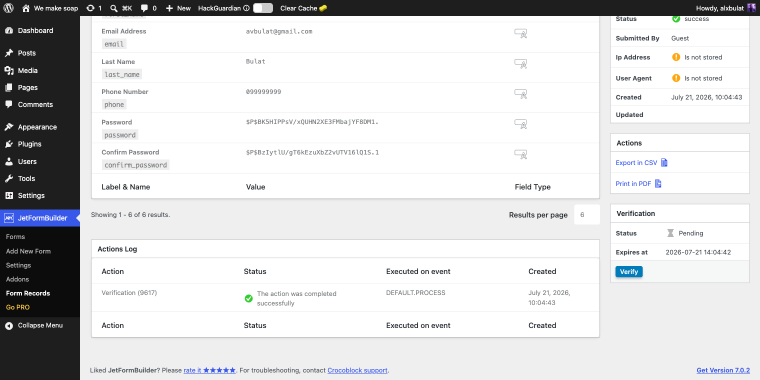760x380 pixels.
Task: Clear Cache from the admin bar
Action: [303, 8]
